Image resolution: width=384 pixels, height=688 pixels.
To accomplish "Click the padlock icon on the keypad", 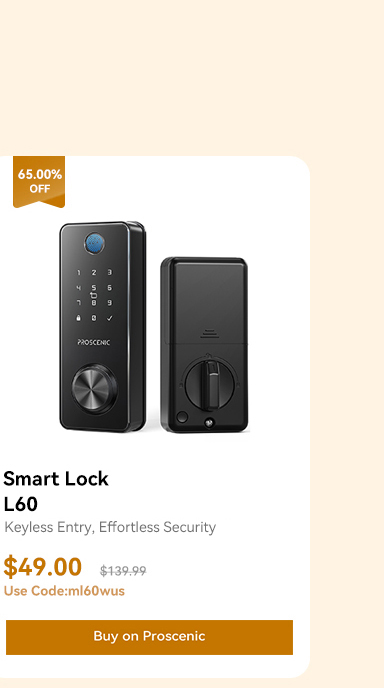I will (79, 318).
